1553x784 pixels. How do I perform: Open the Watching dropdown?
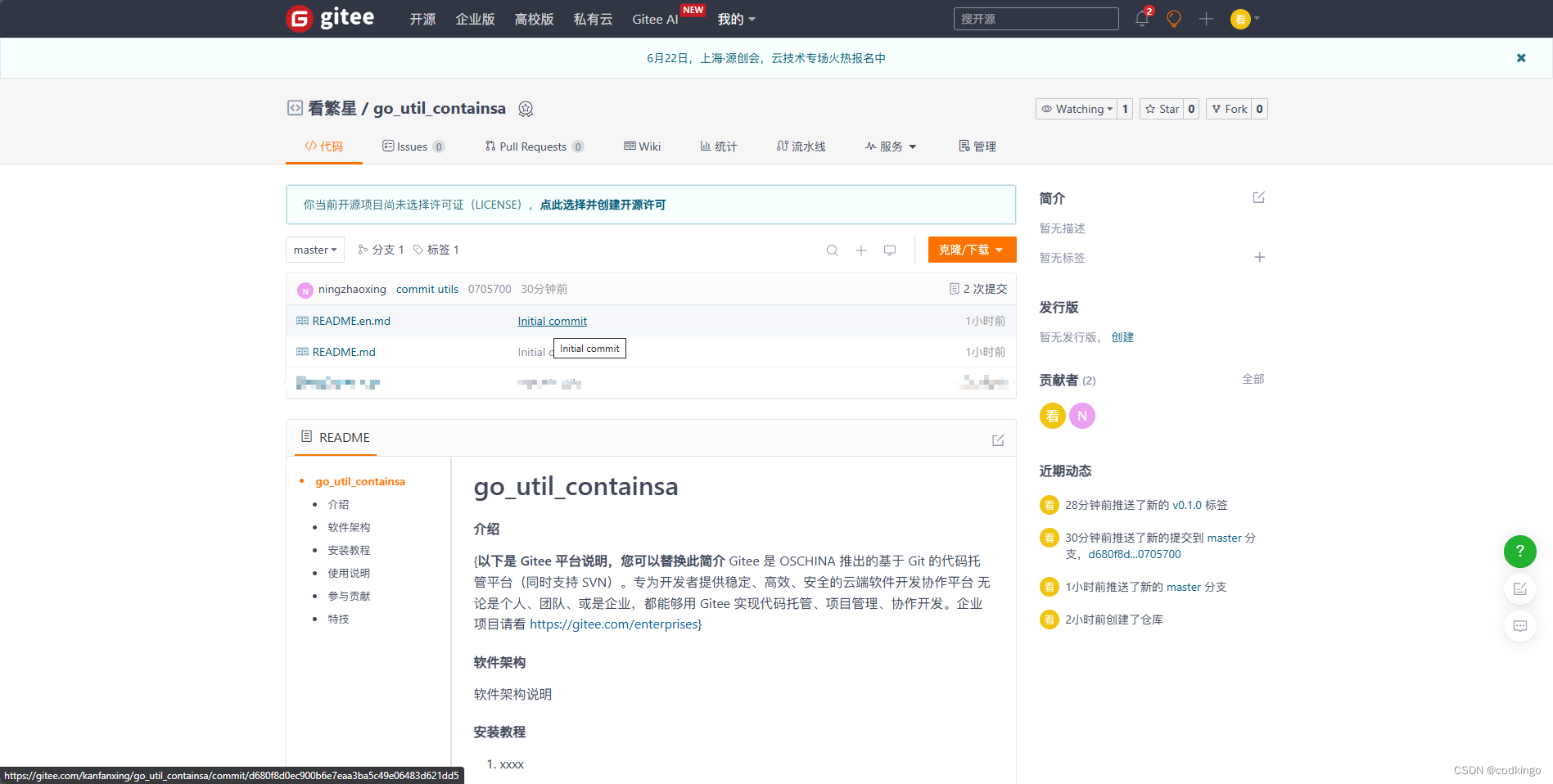point(1077,109)
